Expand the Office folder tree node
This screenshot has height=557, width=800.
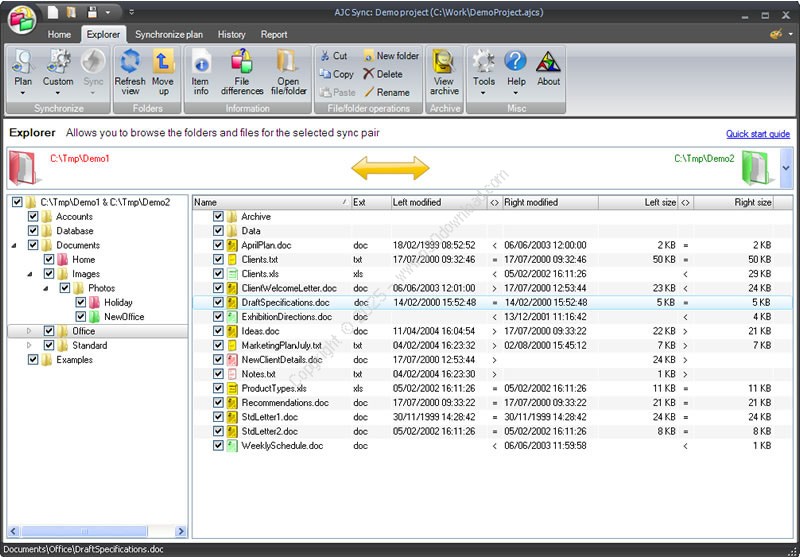29,331
